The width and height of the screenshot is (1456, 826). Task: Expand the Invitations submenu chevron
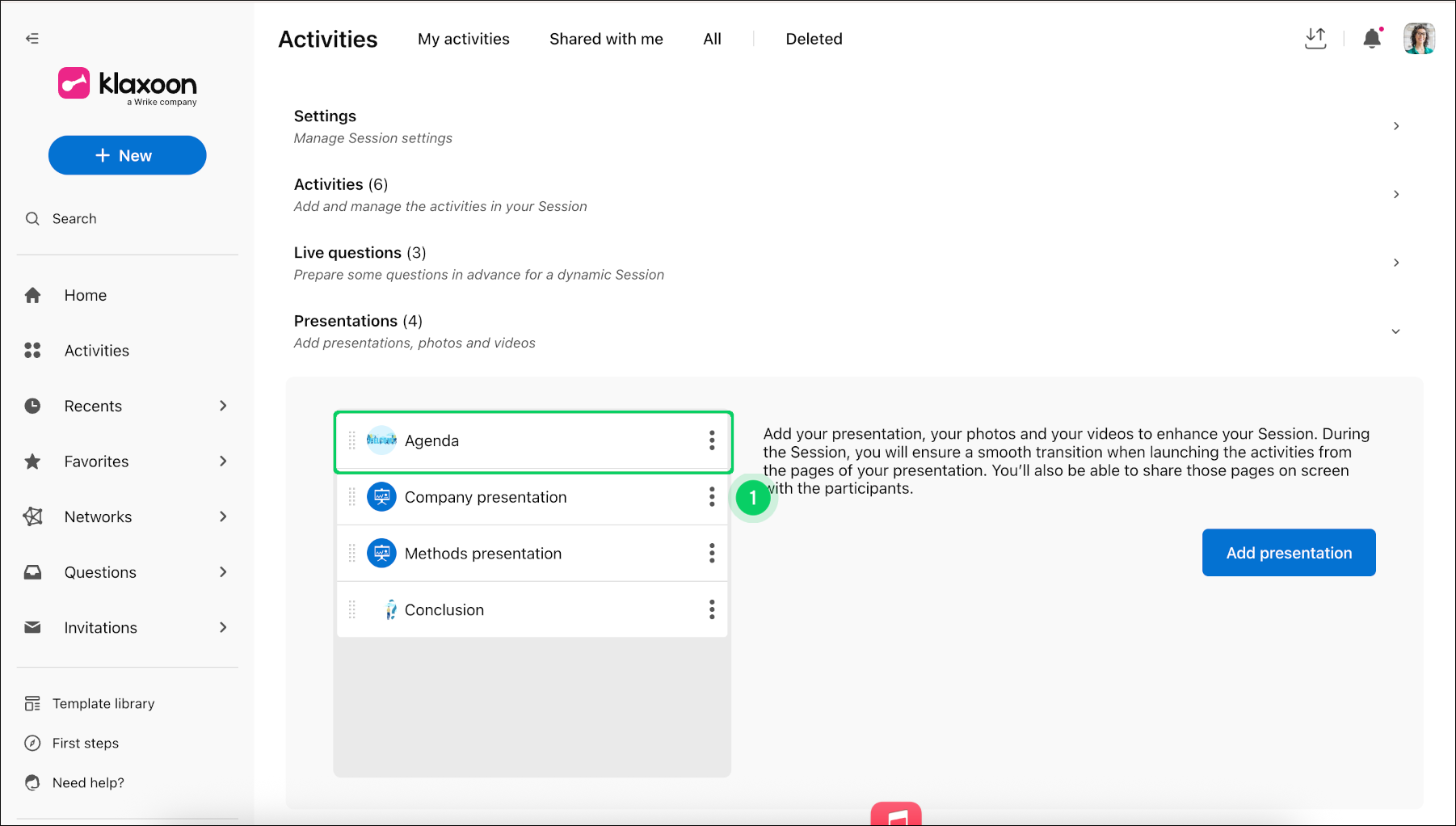click(223, 628)
